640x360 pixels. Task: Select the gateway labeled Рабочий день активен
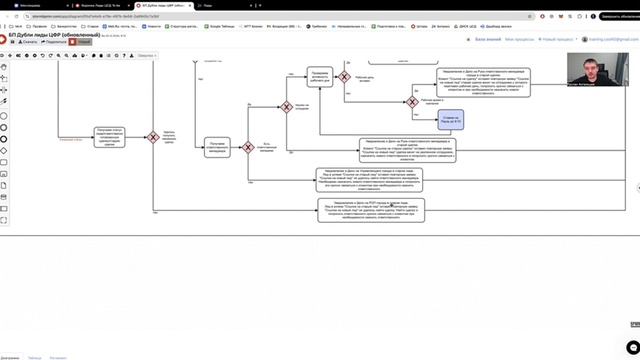[x=344, y=77]
